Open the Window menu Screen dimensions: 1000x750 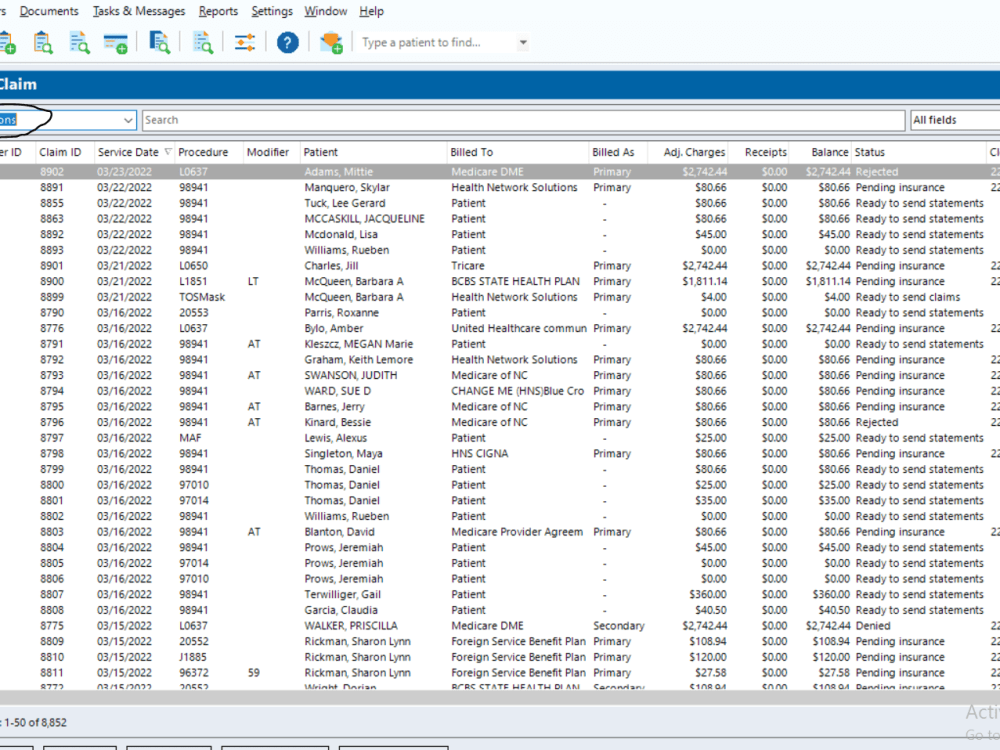[x=325, y=11]
